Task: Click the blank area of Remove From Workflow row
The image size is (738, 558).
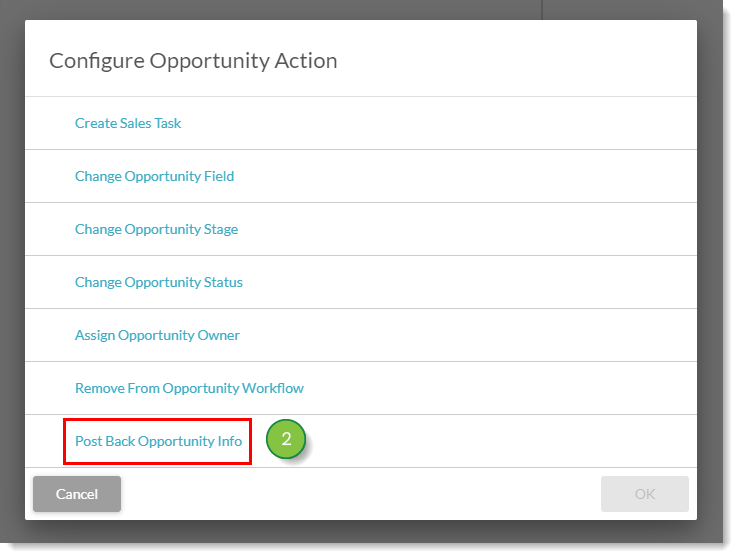Action: [x=499, y=388]
